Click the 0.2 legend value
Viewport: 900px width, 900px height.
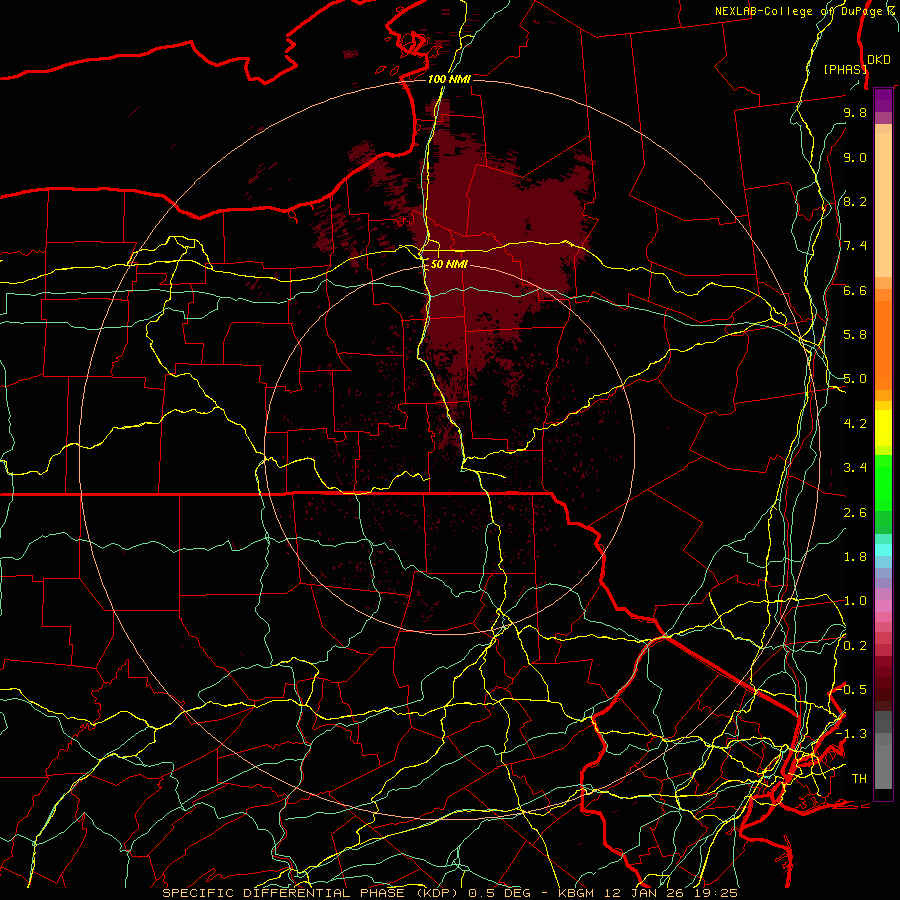coord(855,646)
